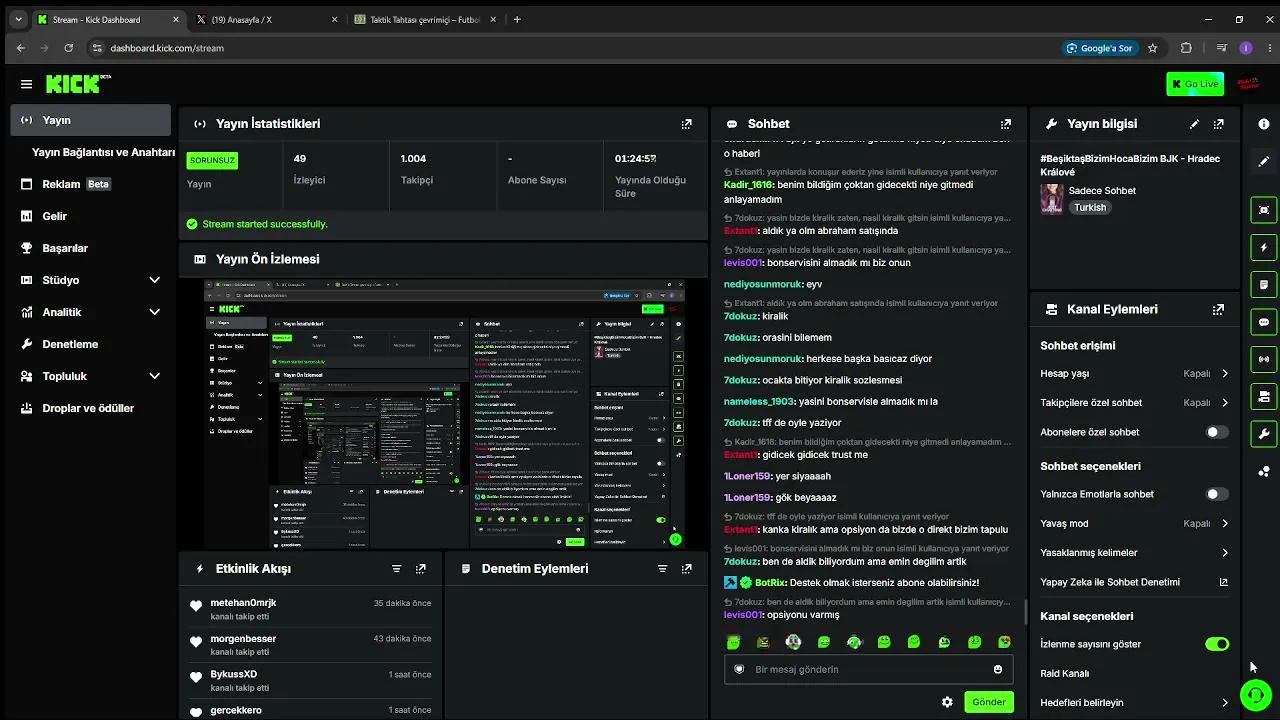Toggle moderation notes icon in right rail
1280x720 pixels.
pos(1264,285)
